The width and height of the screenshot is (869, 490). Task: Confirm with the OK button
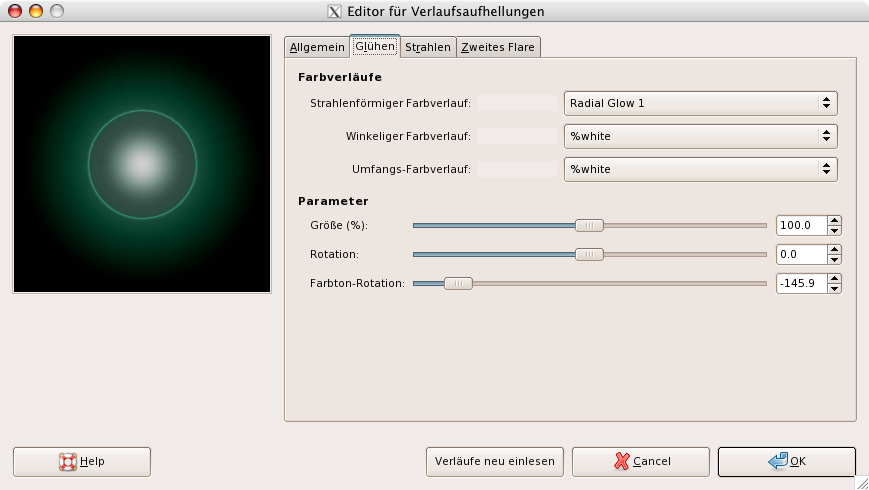pyautogui.click(x=786, y=461)
